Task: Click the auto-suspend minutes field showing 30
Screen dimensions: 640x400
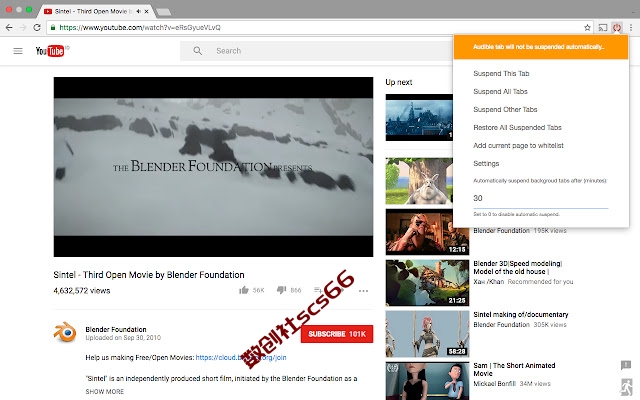Action: pos(540,198)
